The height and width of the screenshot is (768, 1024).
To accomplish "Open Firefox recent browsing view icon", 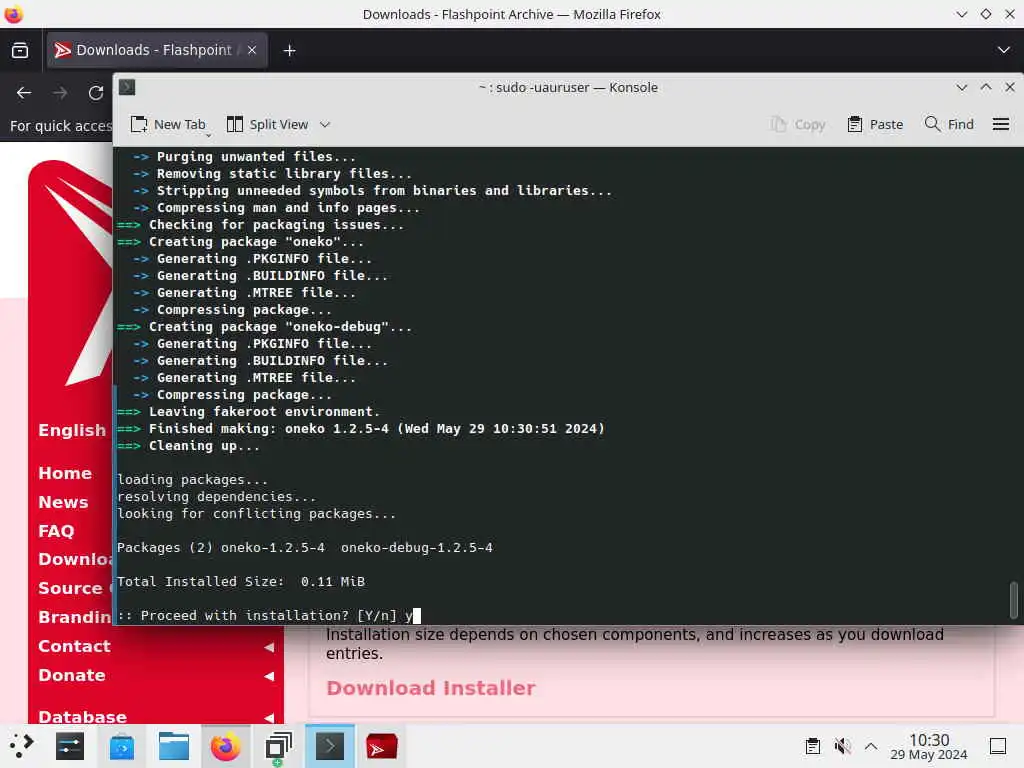I will (x=20, y=50).
